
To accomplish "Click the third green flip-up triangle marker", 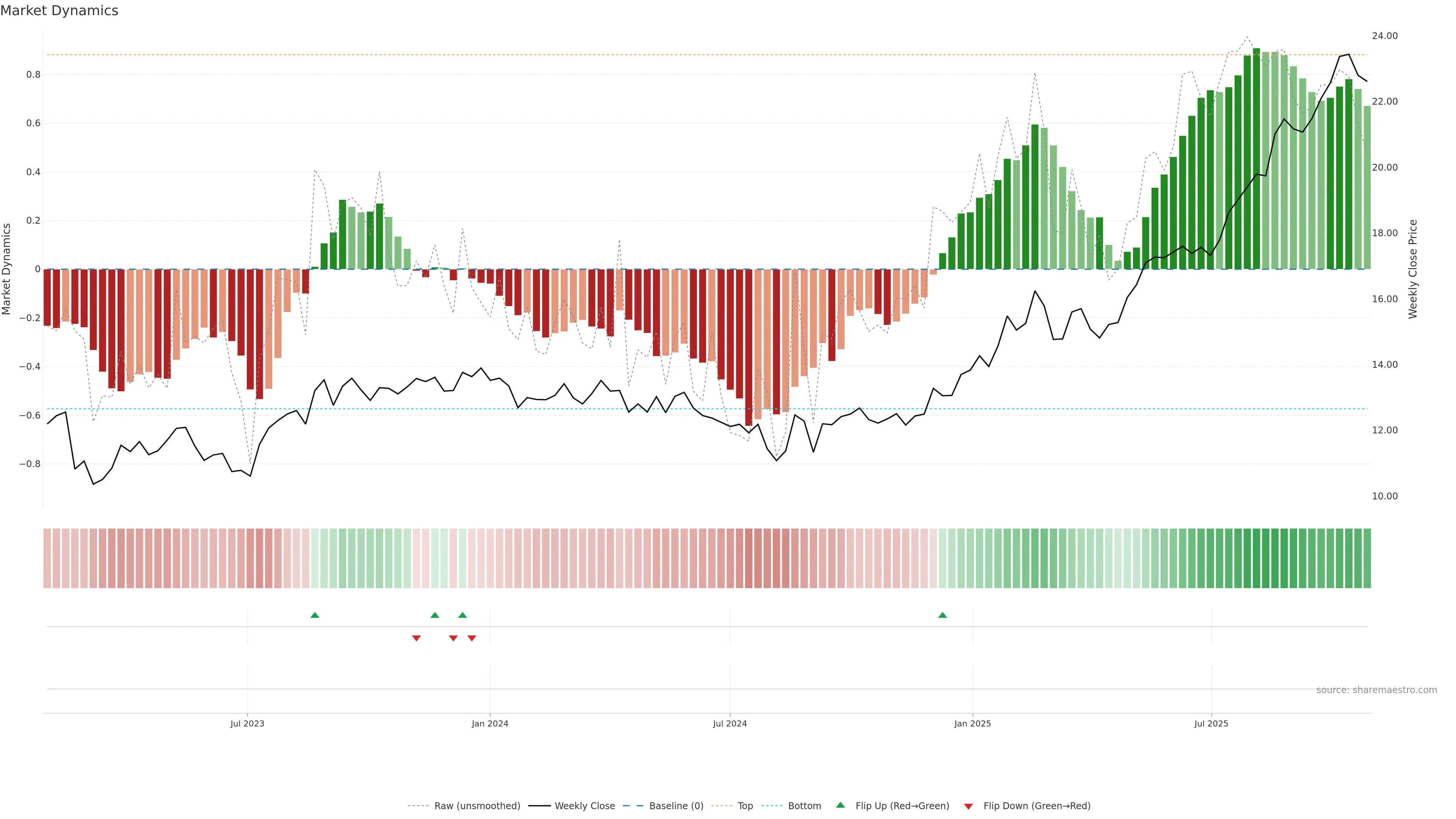I will pyautogui.click(x=462, y=615).
